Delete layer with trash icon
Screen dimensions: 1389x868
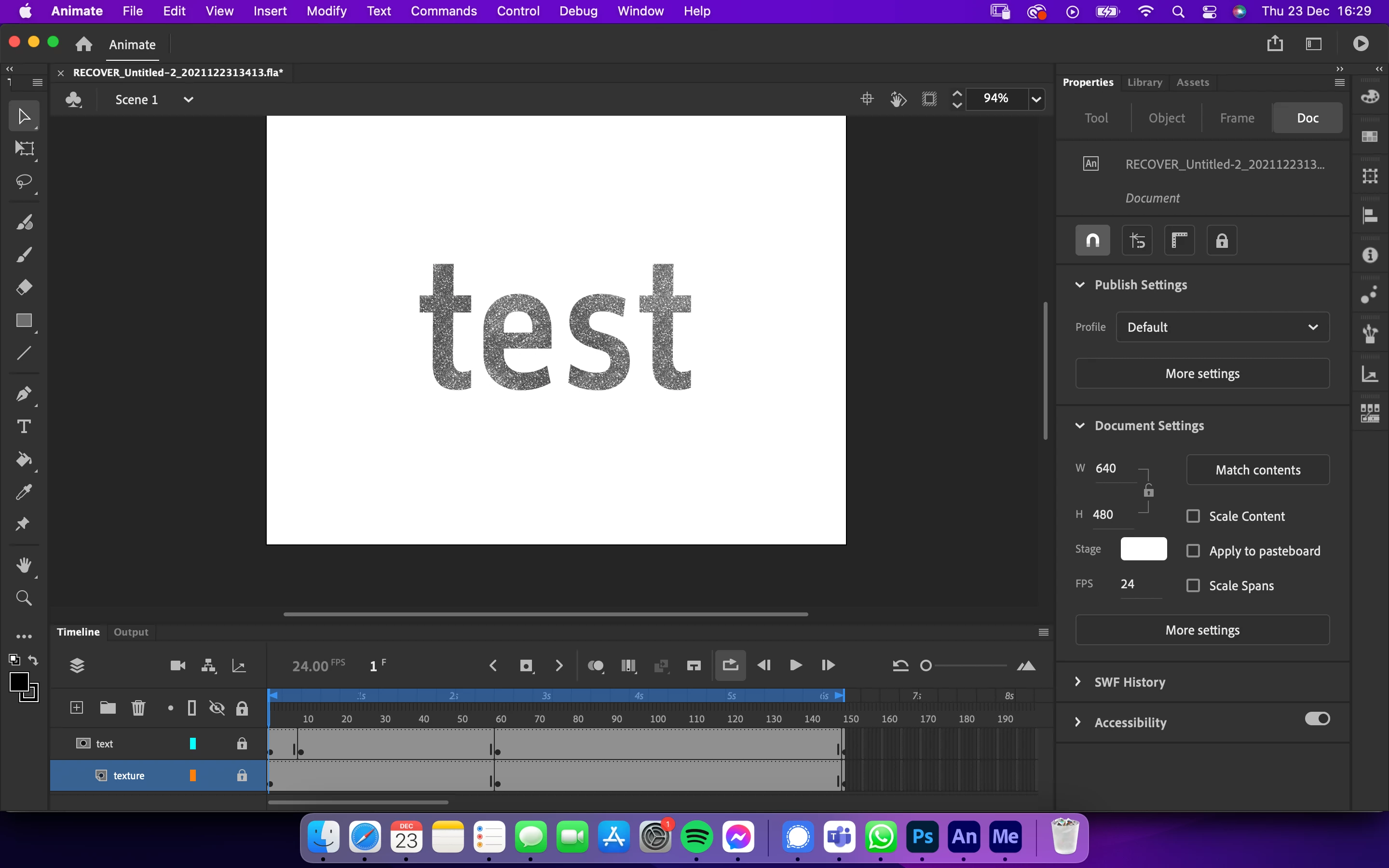point(138,708)
